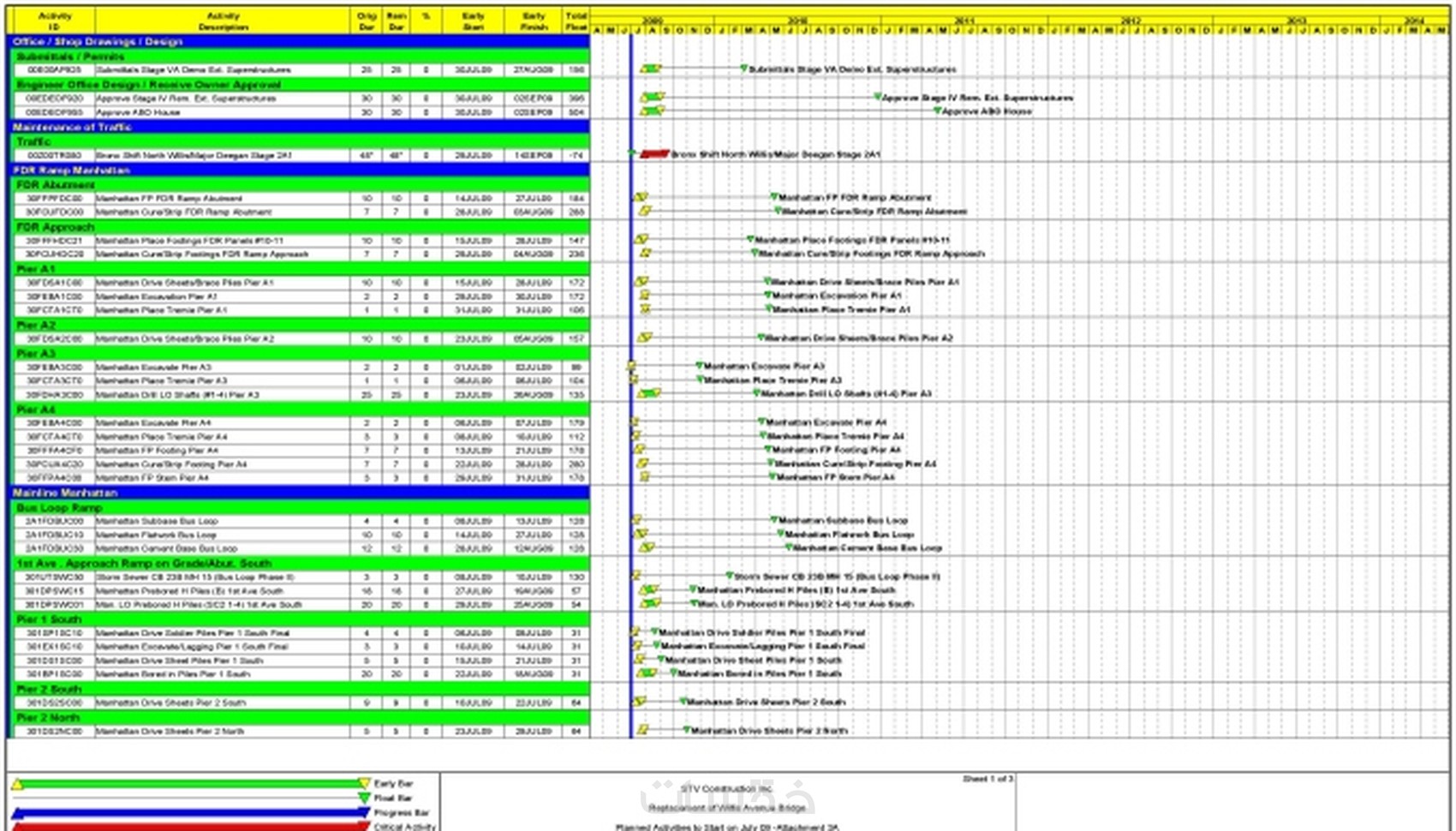Click the Gantt bar for Manhattan Drill LO Shafts Pier A3
Screen dimensions: 1456x831
pos(649,394)
